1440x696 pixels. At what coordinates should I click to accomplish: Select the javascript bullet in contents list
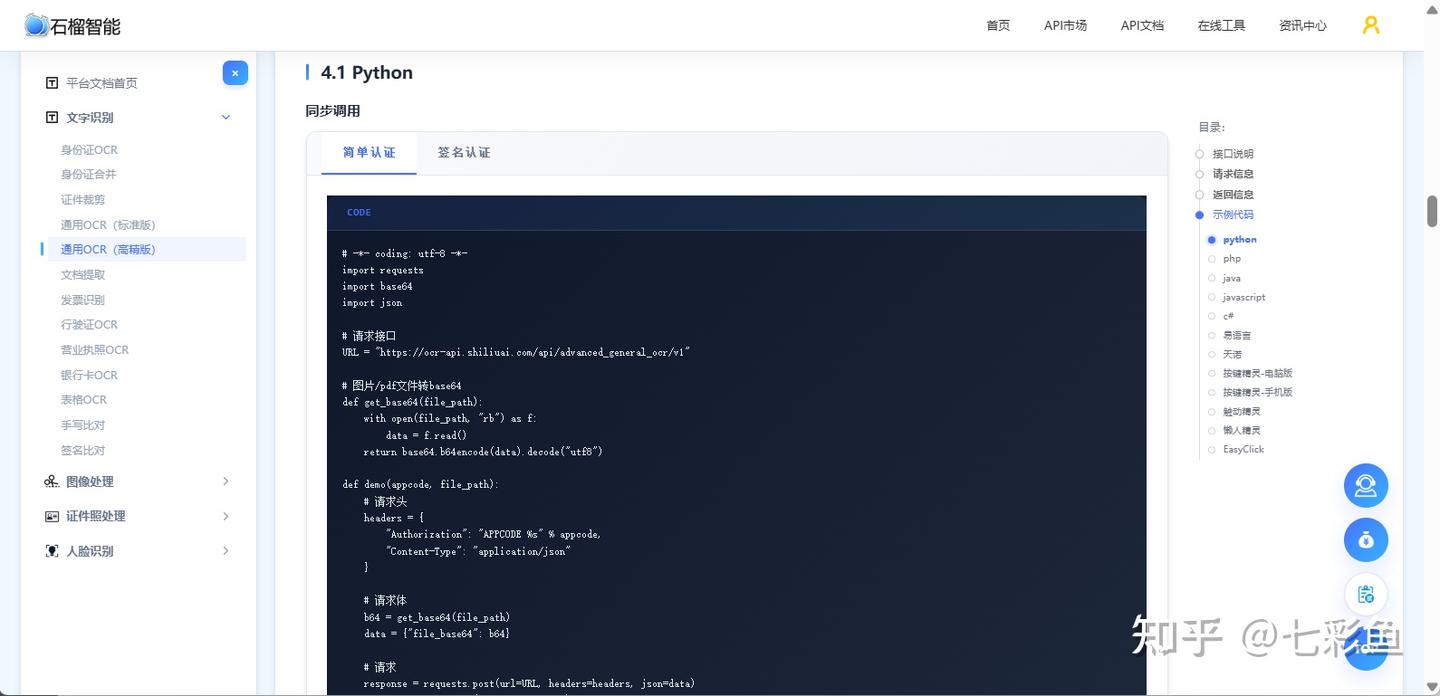click(1212, 297)
